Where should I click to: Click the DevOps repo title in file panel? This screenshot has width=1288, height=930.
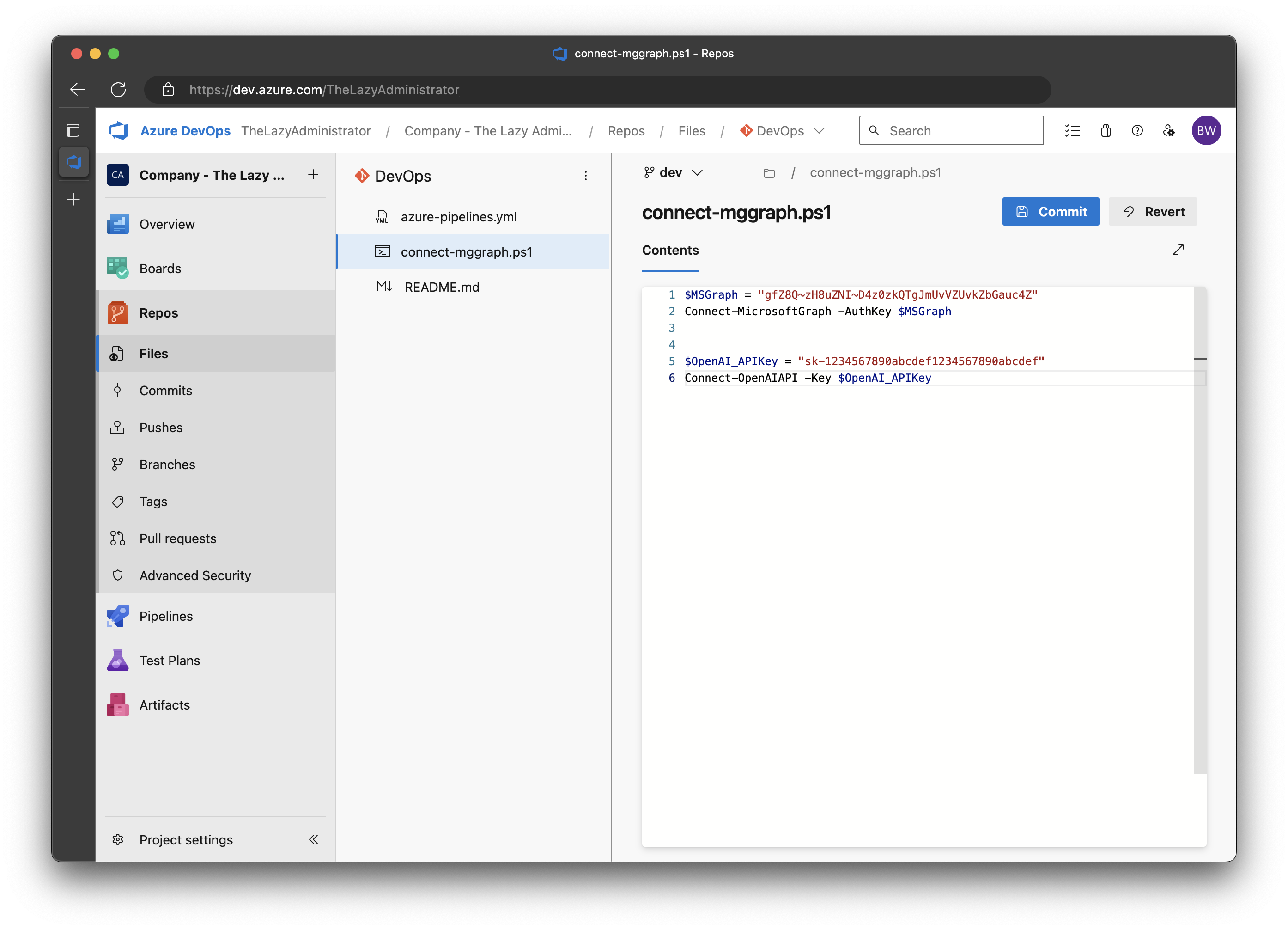(x=403, y=176)
